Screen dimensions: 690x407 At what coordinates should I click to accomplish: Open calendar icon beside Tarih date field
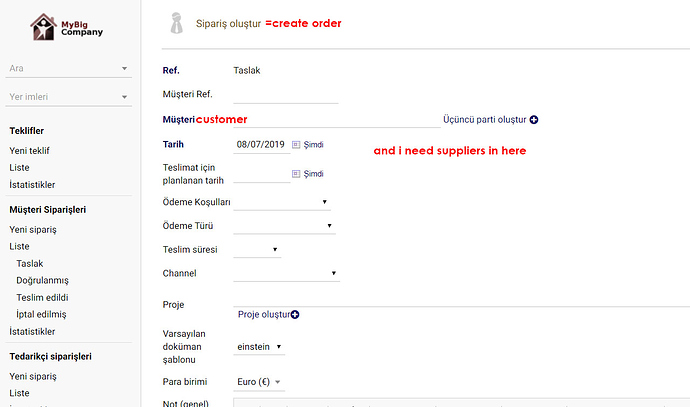pyautogui.click(x=296, y=145)
